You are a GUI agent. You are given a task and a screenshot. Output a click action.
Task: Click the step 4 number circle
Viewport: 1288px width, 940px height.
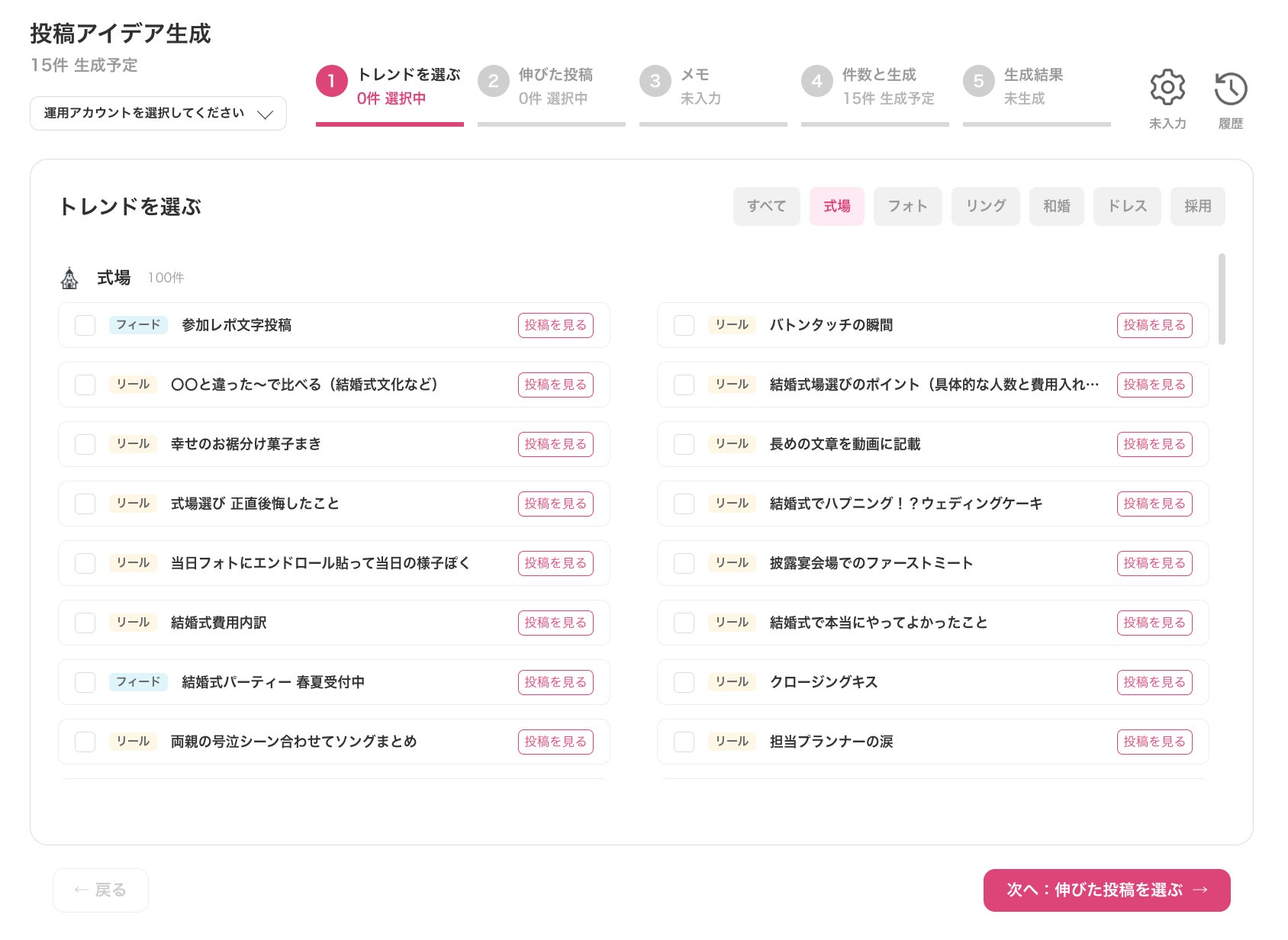pyautogui.click(x=817, y=81)
